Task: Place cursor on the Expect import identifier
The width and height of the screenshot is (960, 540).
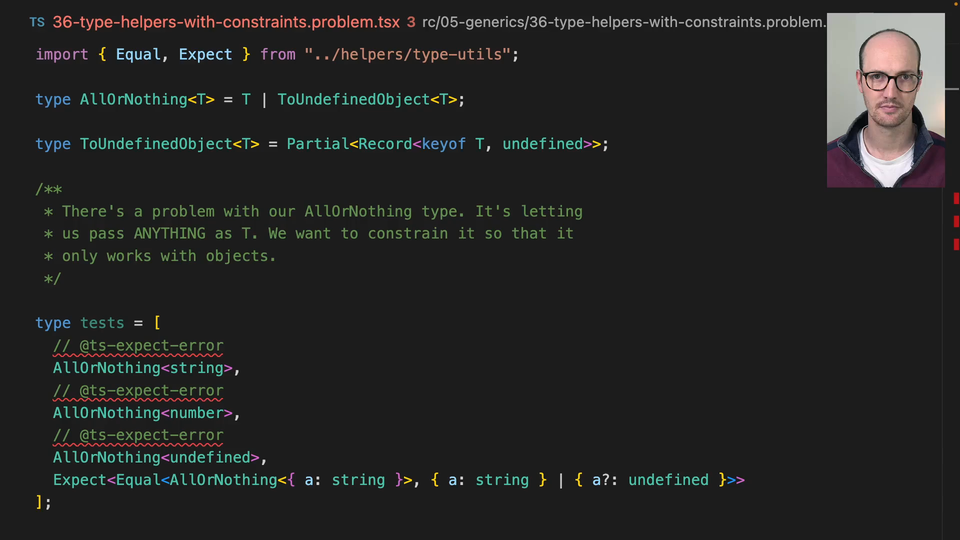Action: (205, 54)
